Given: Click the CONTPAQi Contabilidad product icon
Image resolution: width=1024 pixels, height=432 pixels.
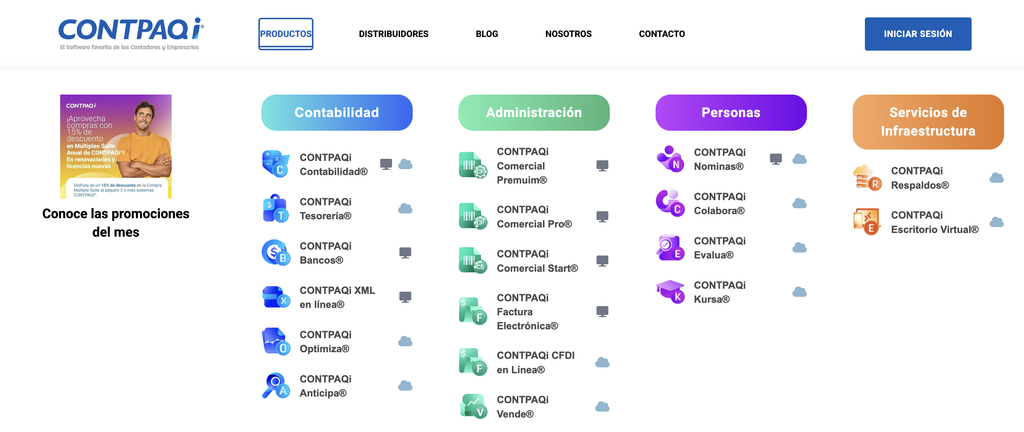Looking at the screenshot, I should pyautogui.click(x=276, y=164).
